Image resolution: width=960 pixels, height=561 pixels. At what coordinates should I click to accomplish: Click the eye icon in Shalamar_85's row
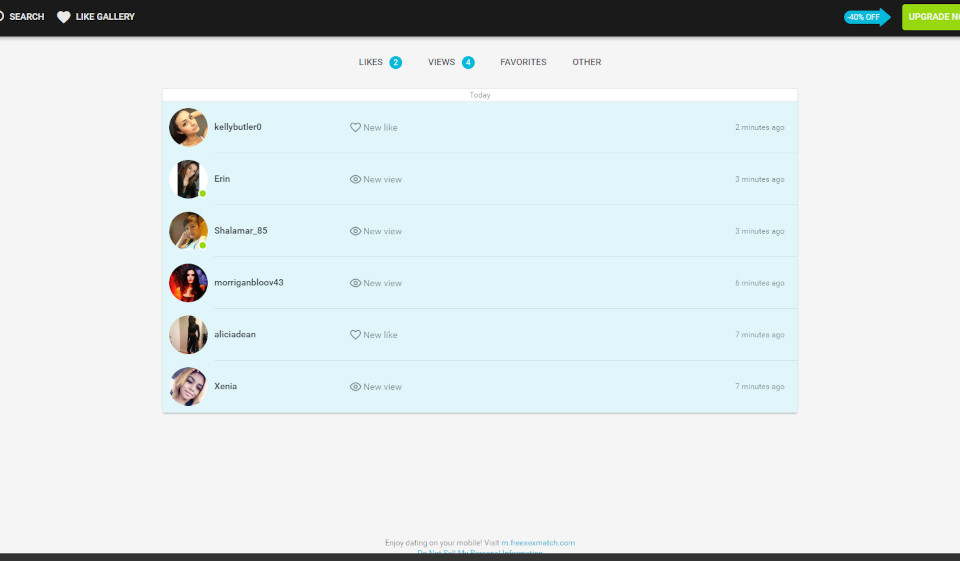[355, 231]
